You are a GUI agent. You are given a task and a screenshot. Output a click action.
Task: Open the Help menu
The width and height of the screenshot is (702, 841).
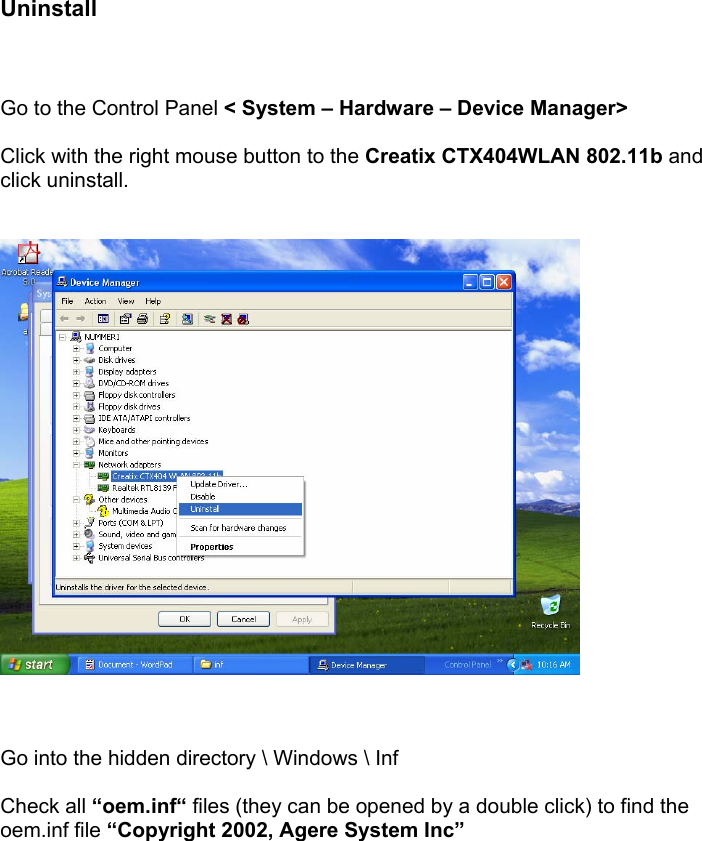click(153, 301)
